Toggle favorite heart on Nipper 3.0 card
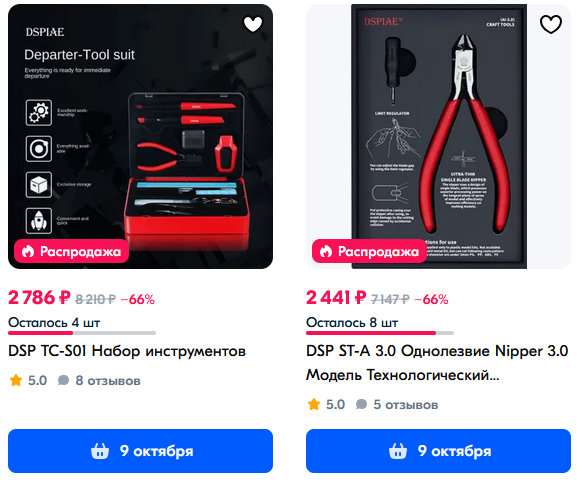583x489 pixels. (x=551, y=25)
